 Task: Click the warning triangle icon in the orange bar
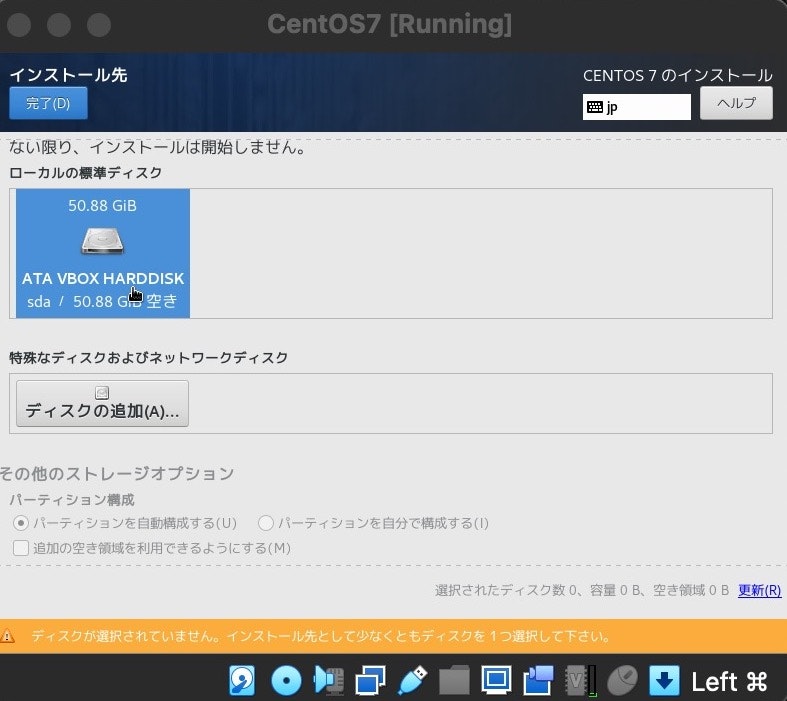click(8, 637)
